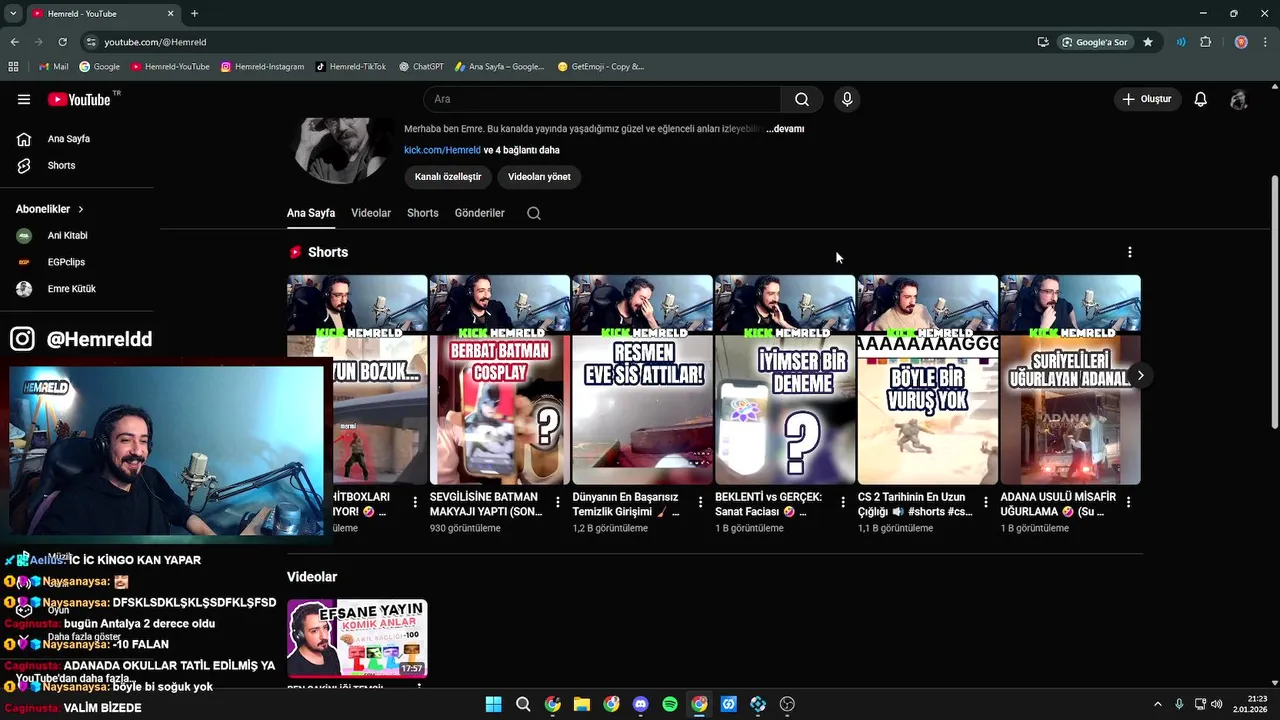
Task: Open the GetEmoji bookmark
Action: pos(600,67)
